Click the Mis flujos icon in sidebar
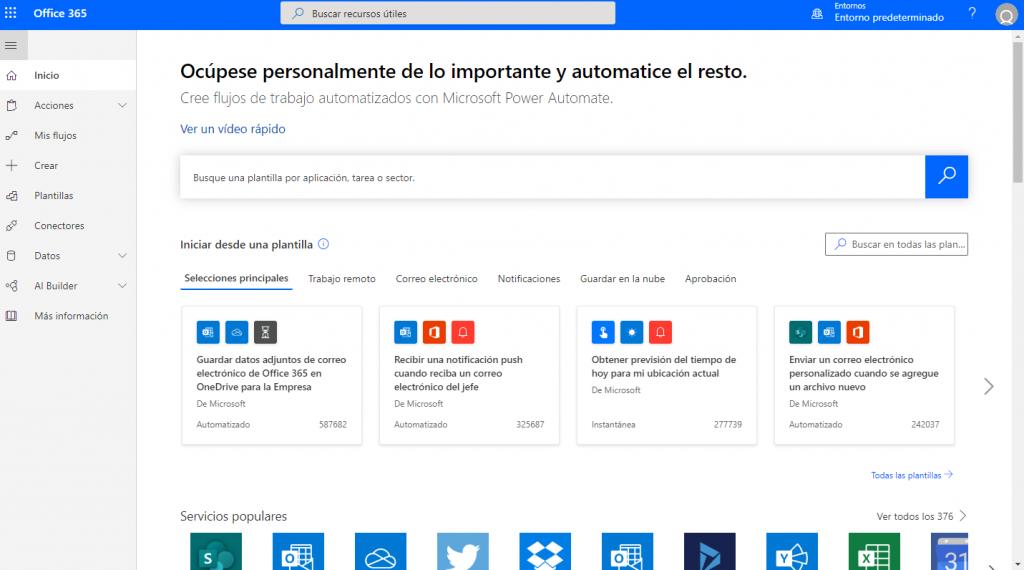 (x=11, y=136)
